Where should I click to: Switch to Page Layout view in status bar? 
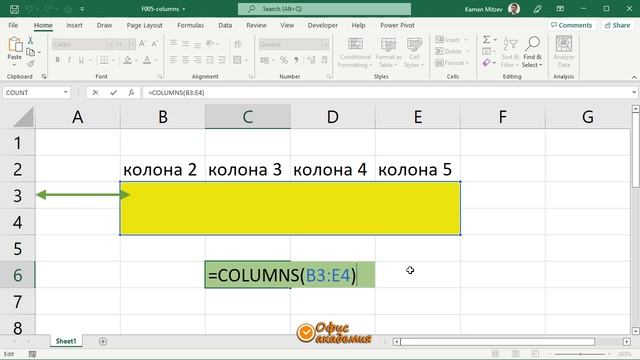click(516, 354)
